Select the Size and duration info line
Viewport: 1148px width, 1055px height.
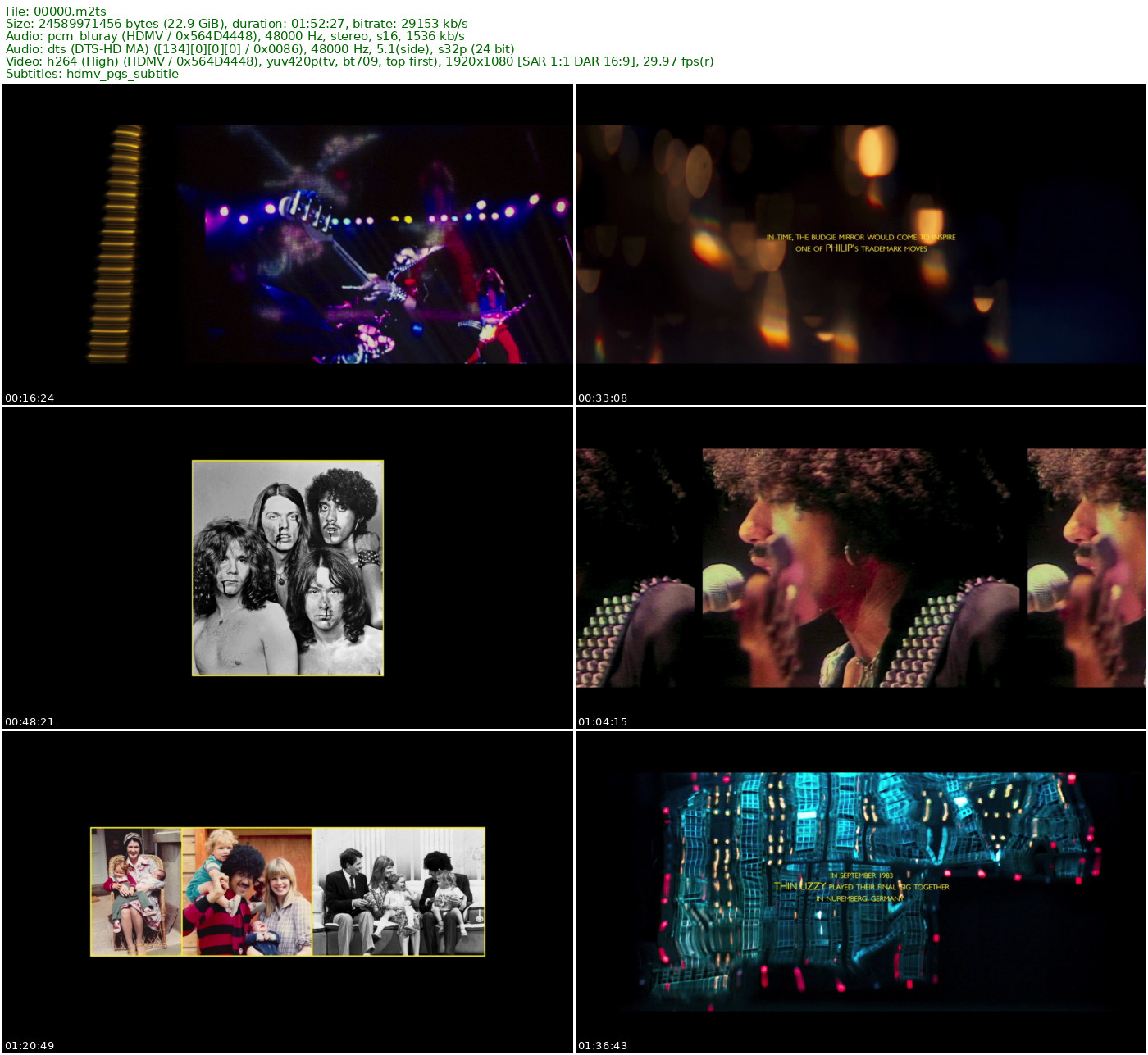(x=237, y=24)
